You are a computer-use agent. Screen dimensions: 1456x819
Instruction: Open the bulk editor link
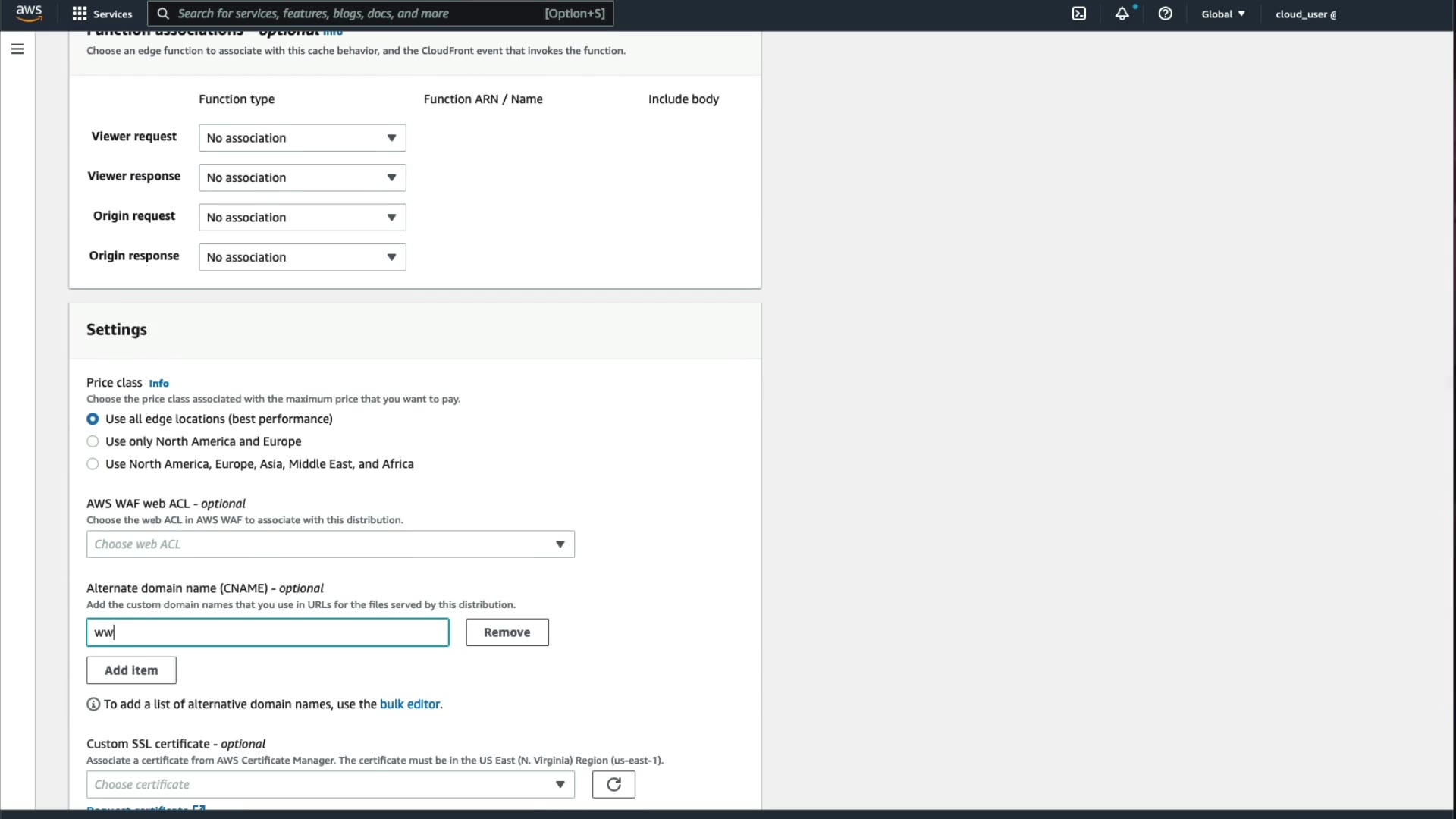[x=409, y=704]
